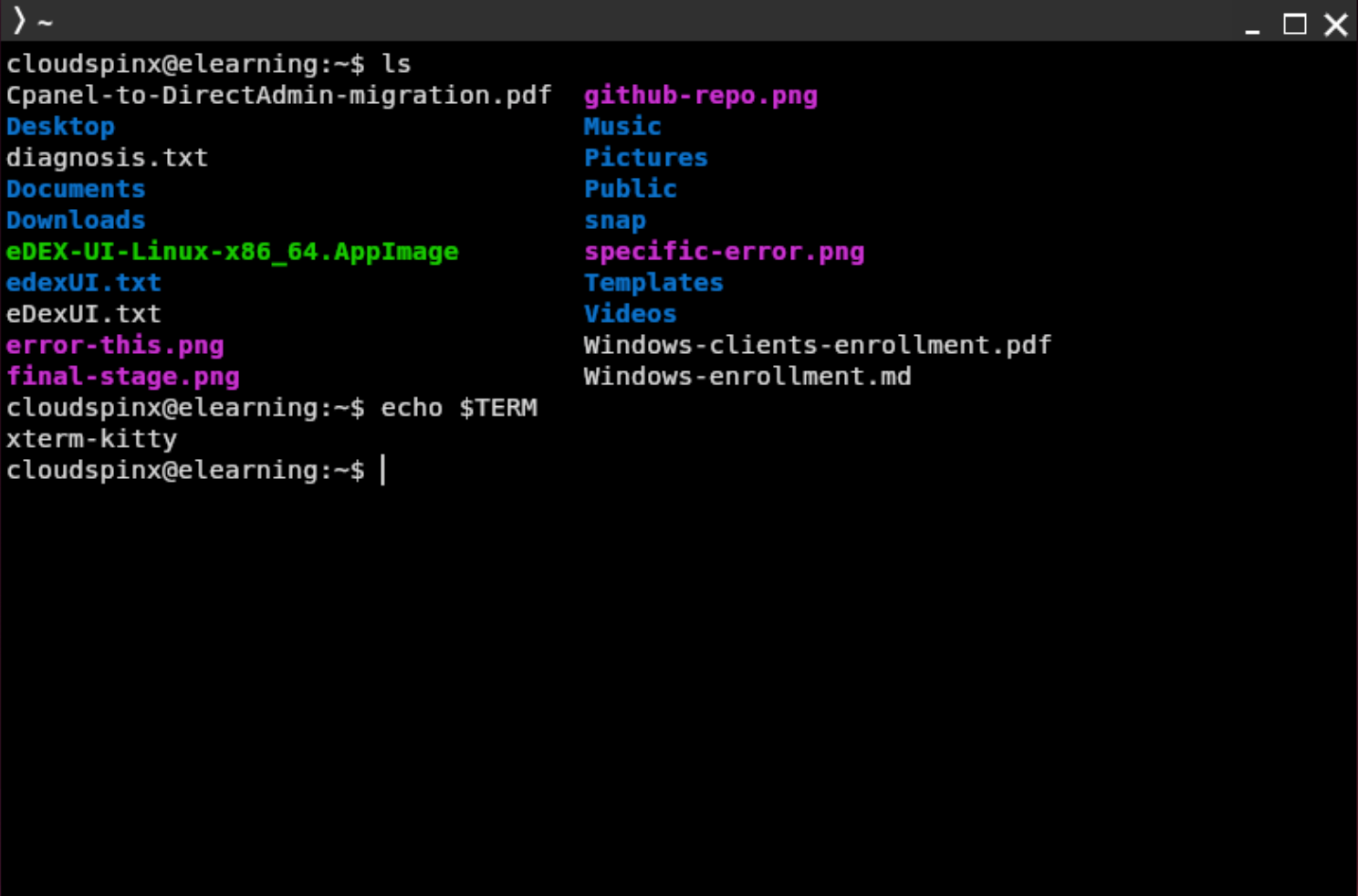Select the edexUI.txt filename
Screen dimensions: 1358x896
[83, 283]
